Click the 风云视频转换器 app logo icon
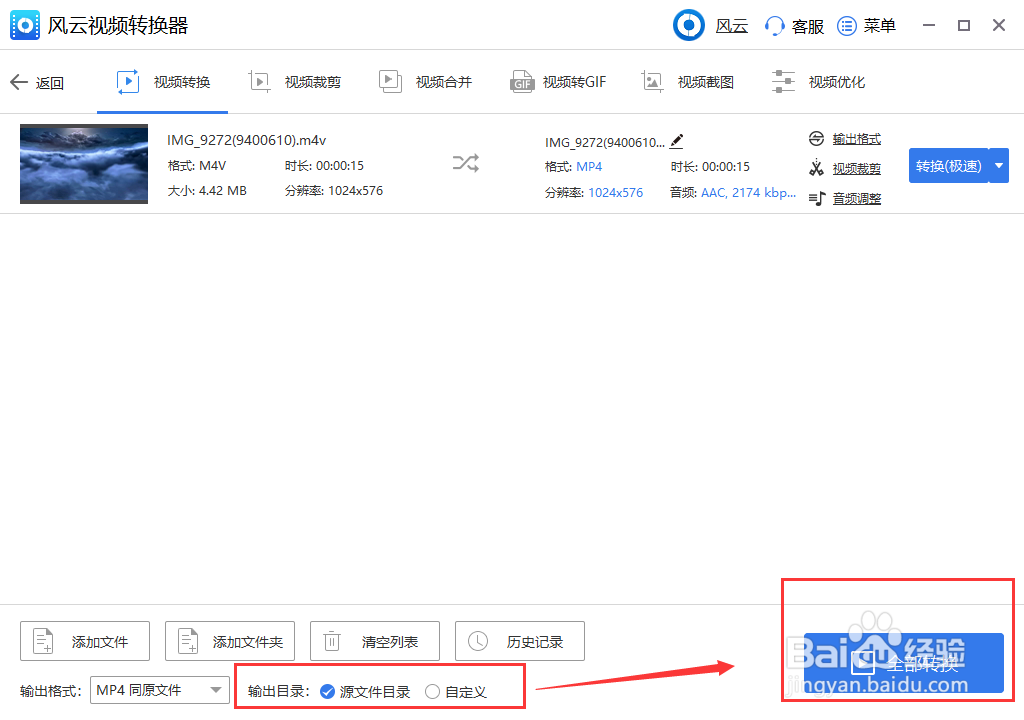Viewport: 1024px width, 720px height. point(25,25)
